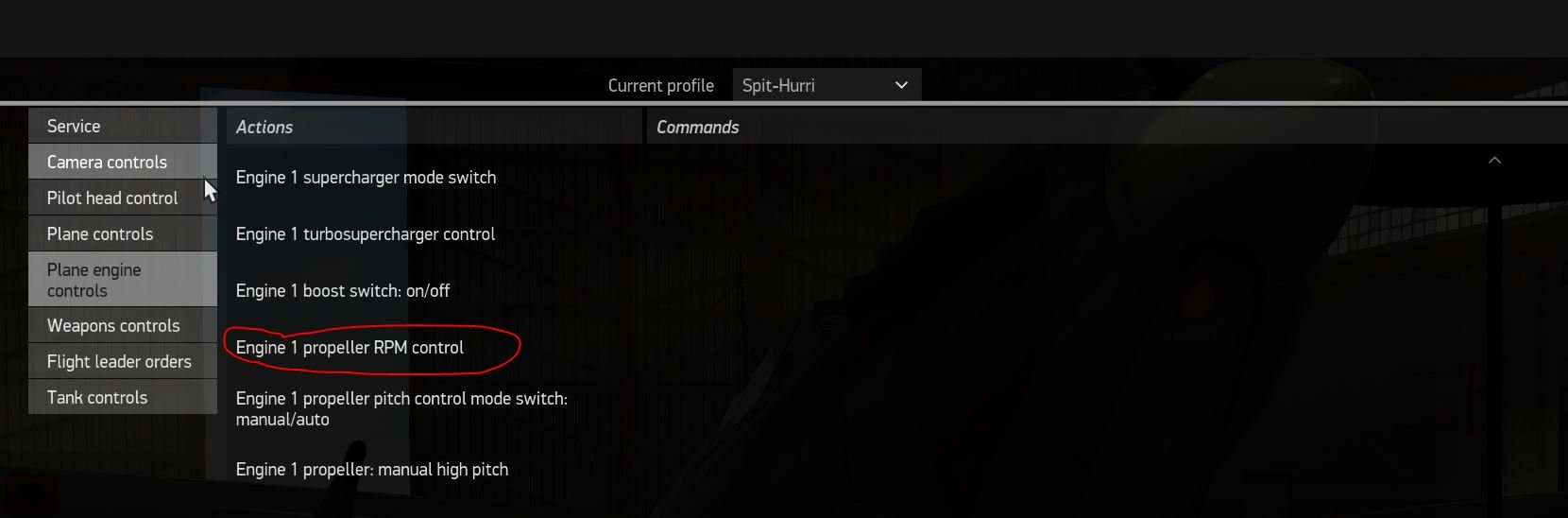Open Camera controls category
This screenshot has width=1568, height=518.
(x=123, y=162)
